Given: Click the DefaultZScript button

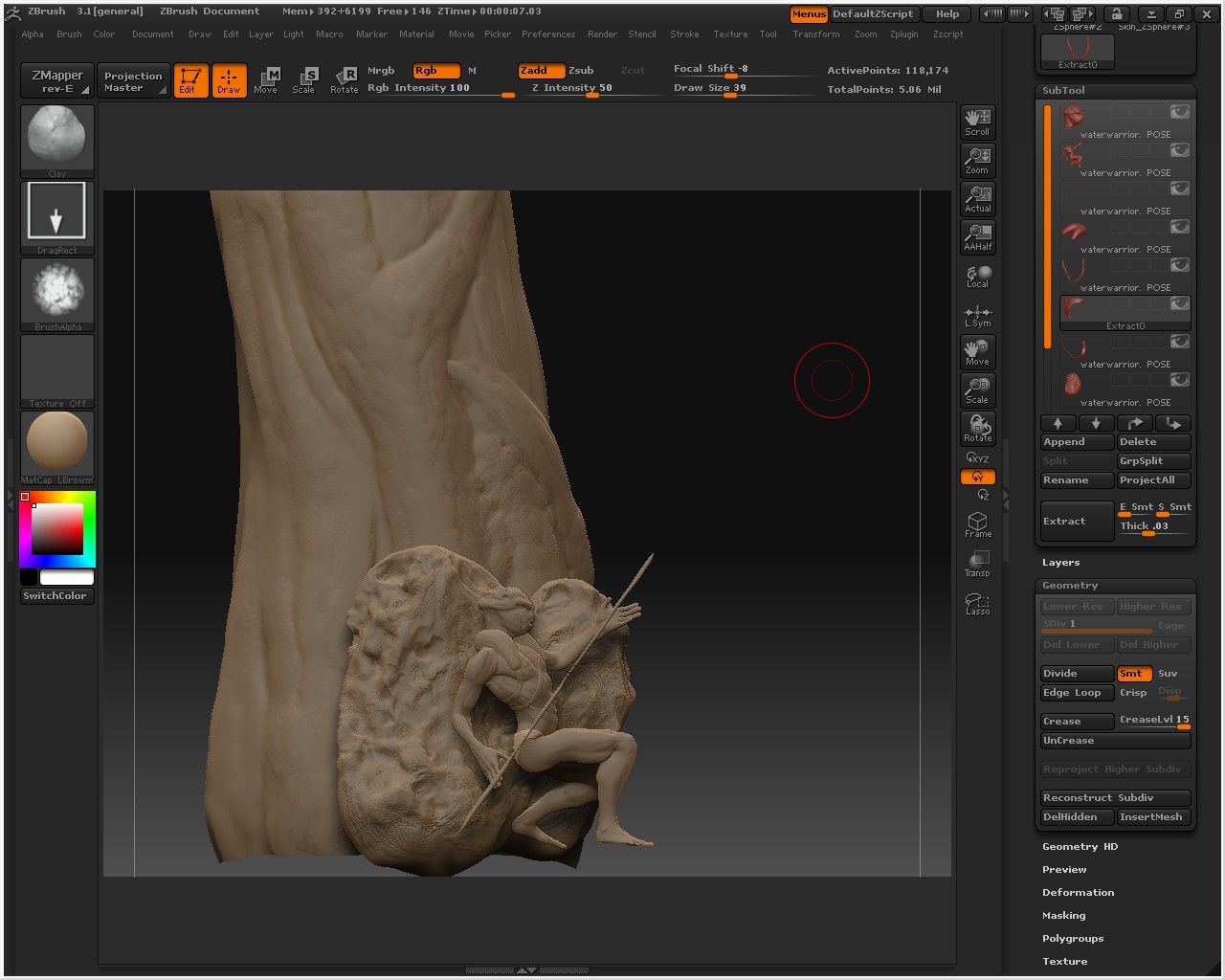Looking at the screenshot, I should point(874,14).
